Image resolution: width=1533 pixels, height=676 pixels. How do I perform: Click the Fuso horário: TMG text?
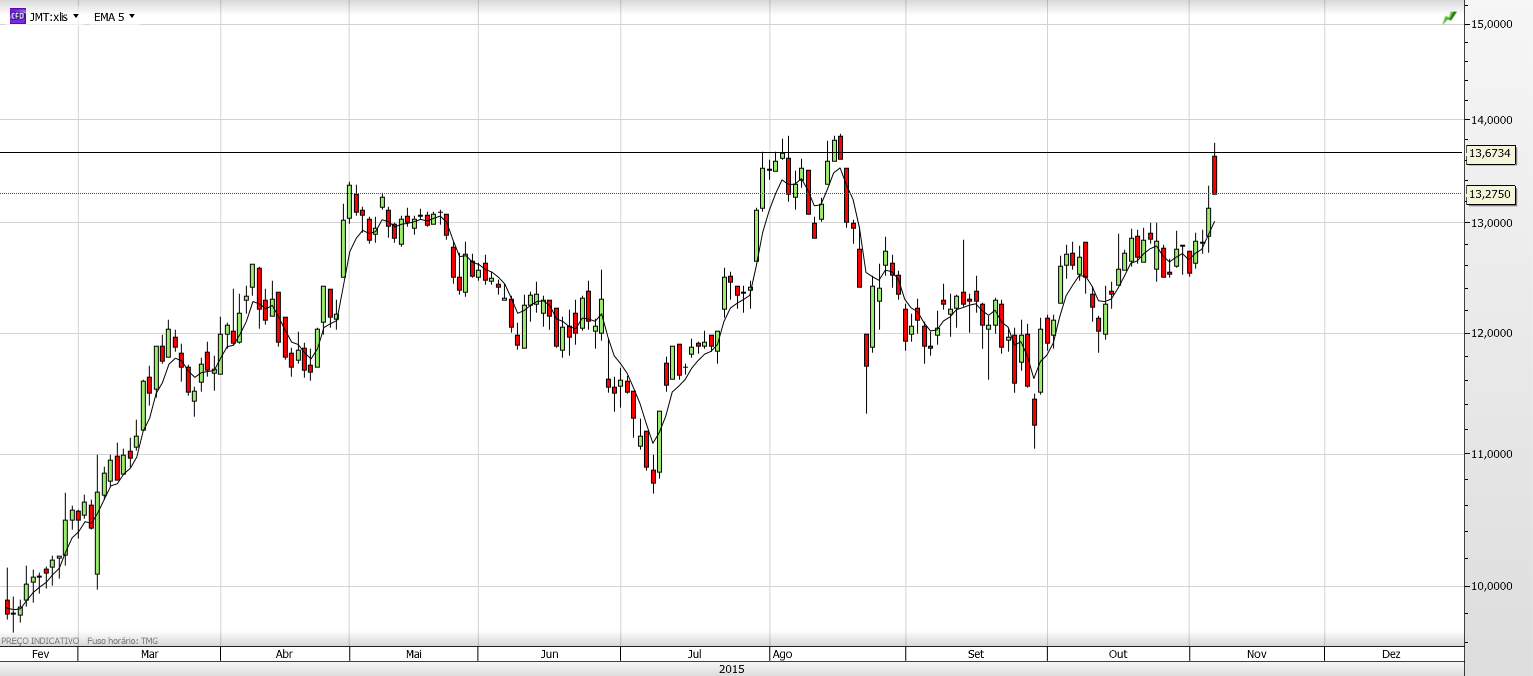(x=123, y=641)
